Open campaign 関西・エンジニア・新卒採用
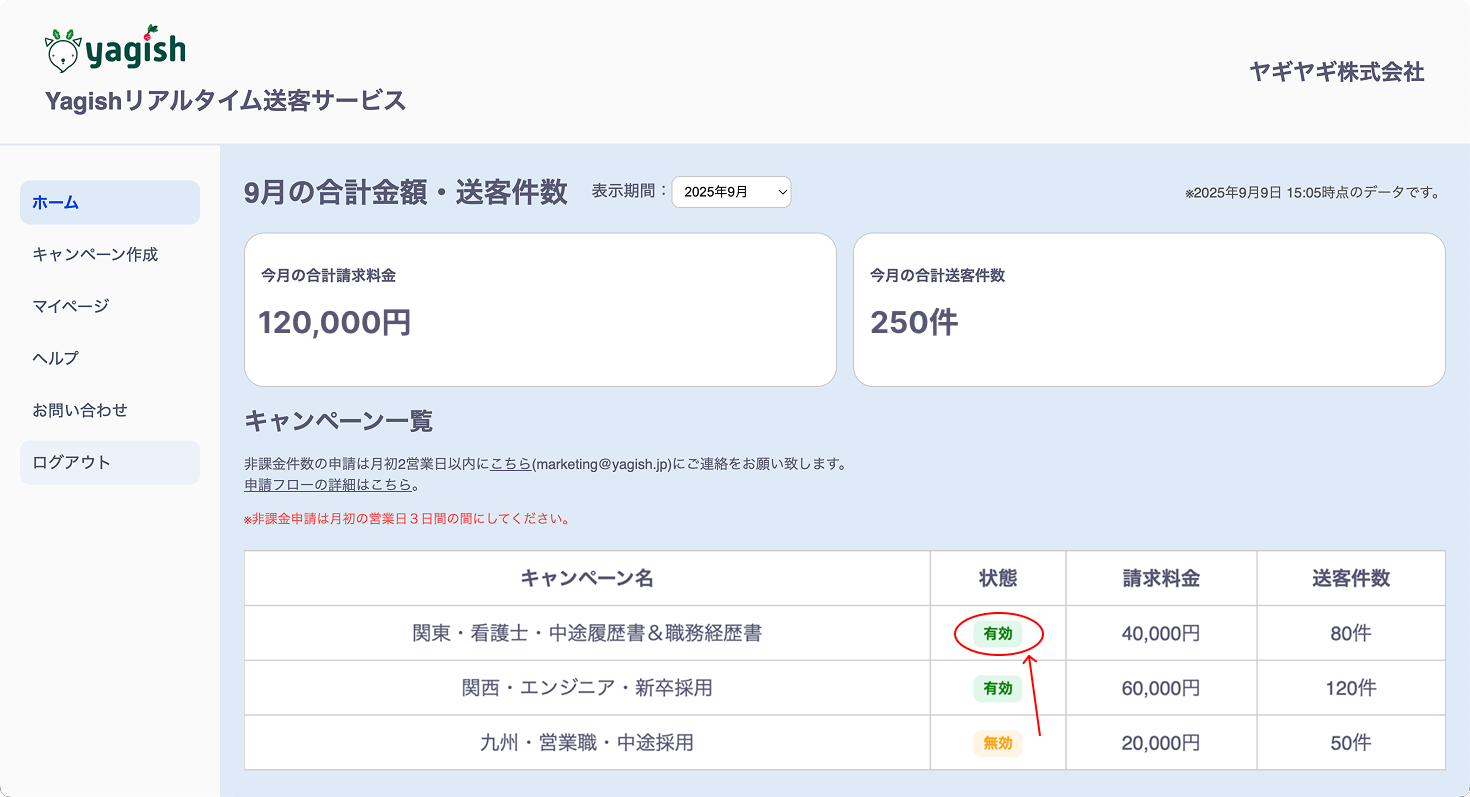The width and height of the screenshot is (1470, 797). pos(587,688)
